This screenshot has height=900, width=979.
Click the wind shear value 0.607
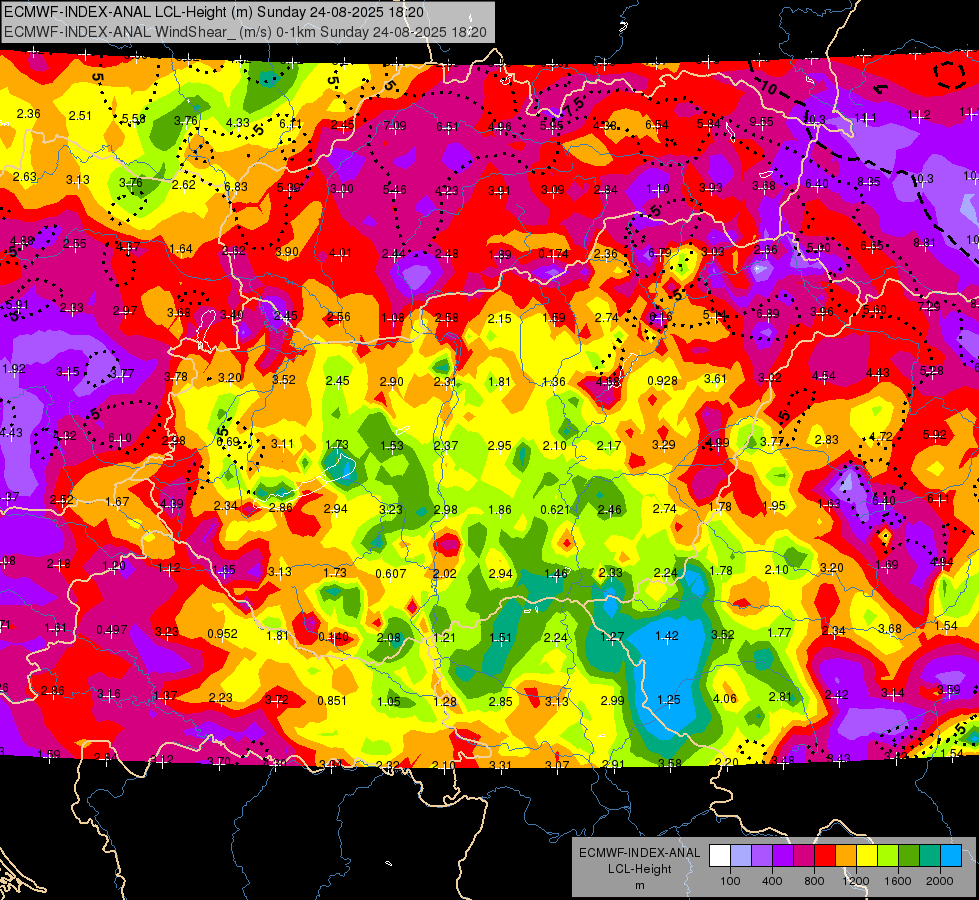(x=391, y=573)
